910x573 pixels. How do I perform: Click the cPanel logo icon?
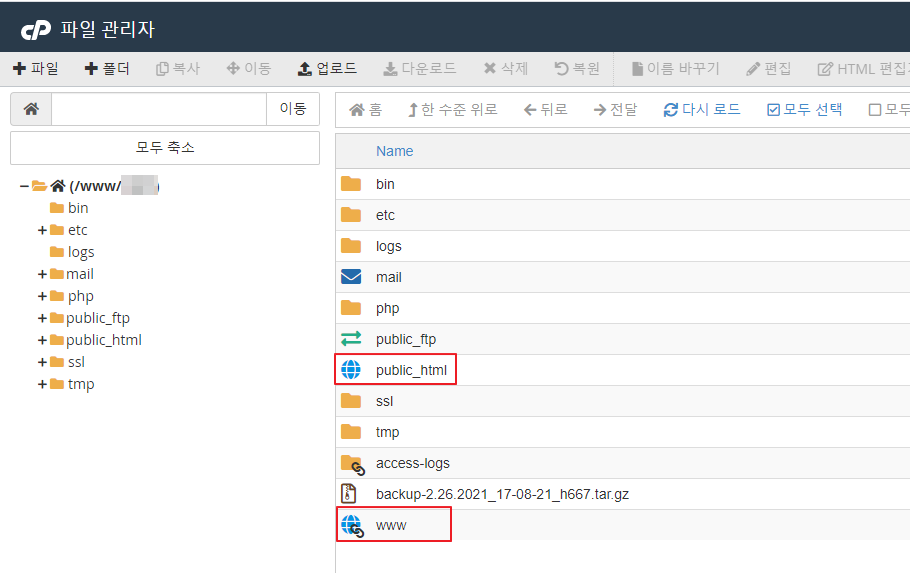(36, 30)
